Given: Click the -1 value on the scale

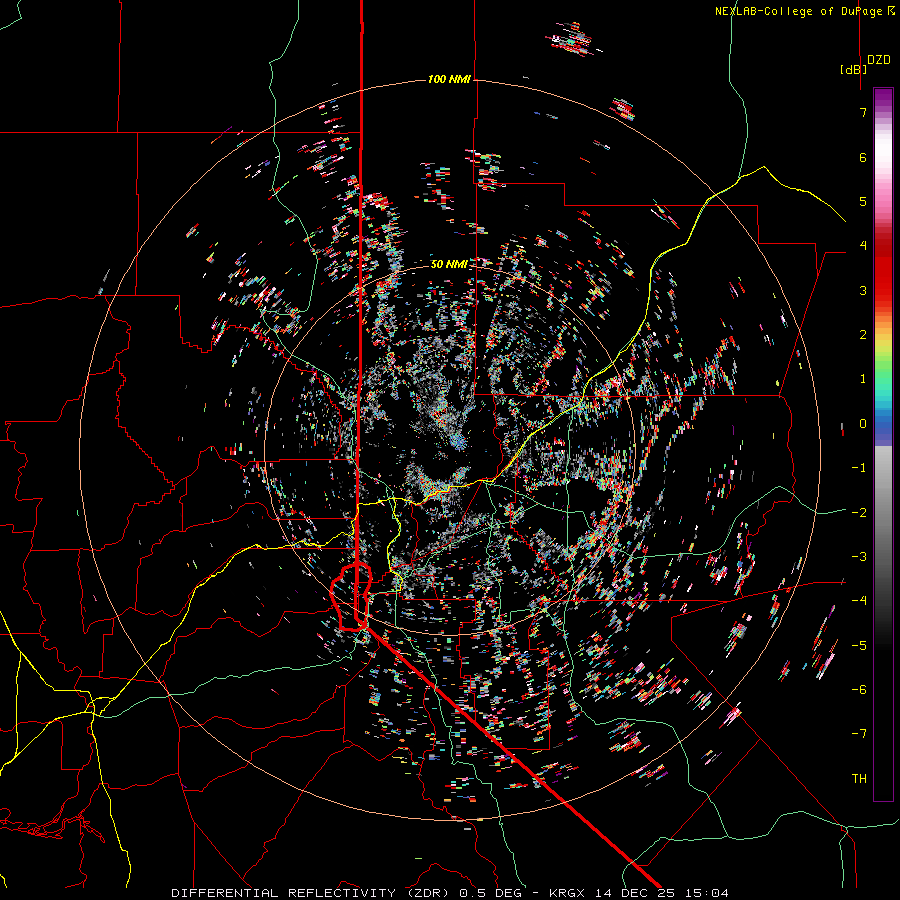Looking at the screenshot, I should [859, 468].
